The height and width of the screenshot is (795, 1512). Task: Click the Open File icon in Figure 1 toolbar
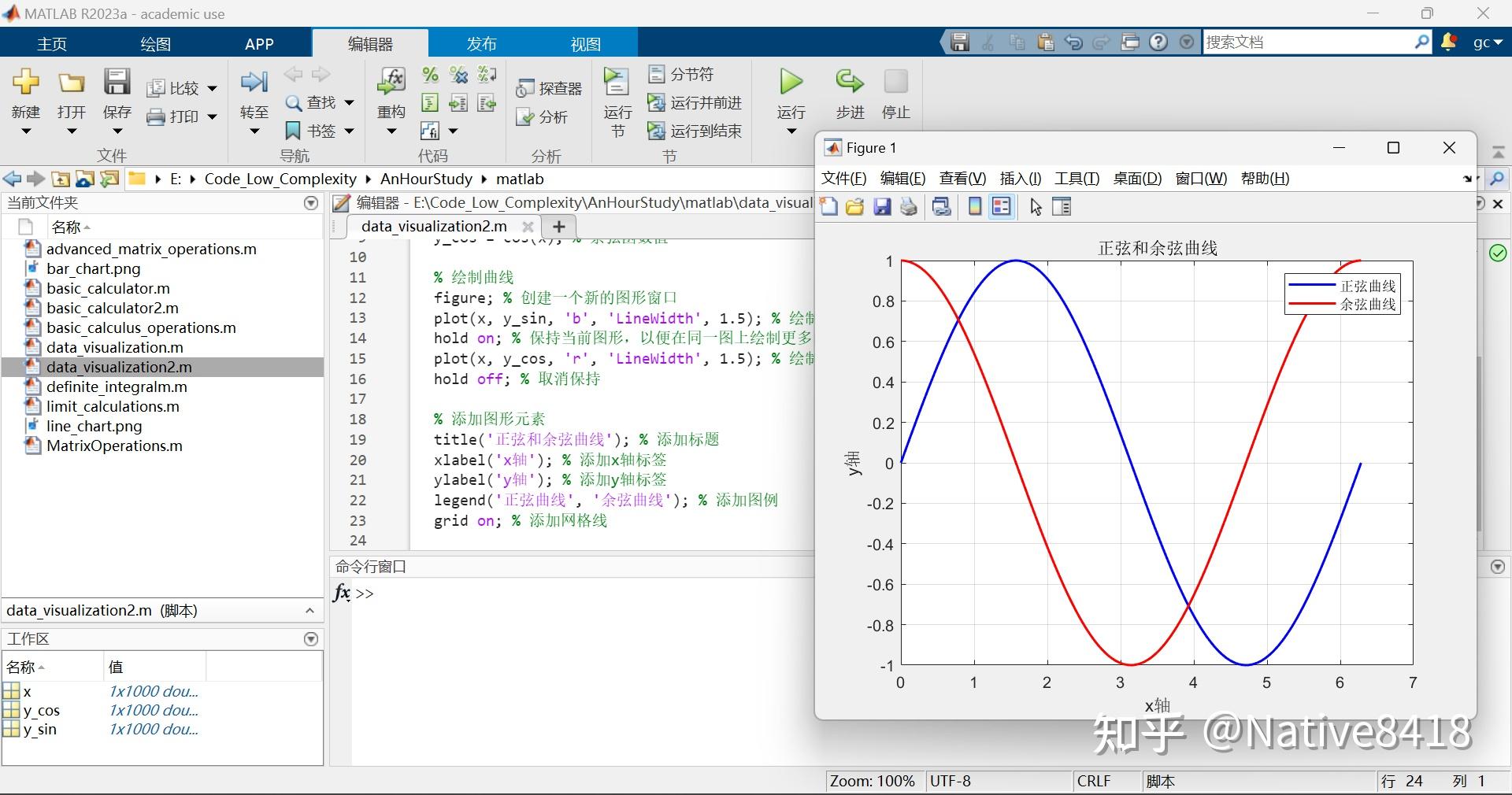tap(854, 207)
